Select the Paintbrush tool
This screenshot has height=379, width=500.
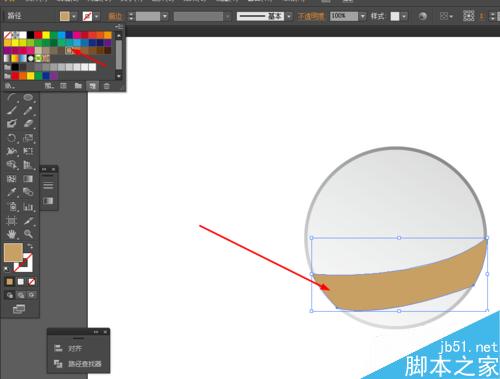(12, 110)
